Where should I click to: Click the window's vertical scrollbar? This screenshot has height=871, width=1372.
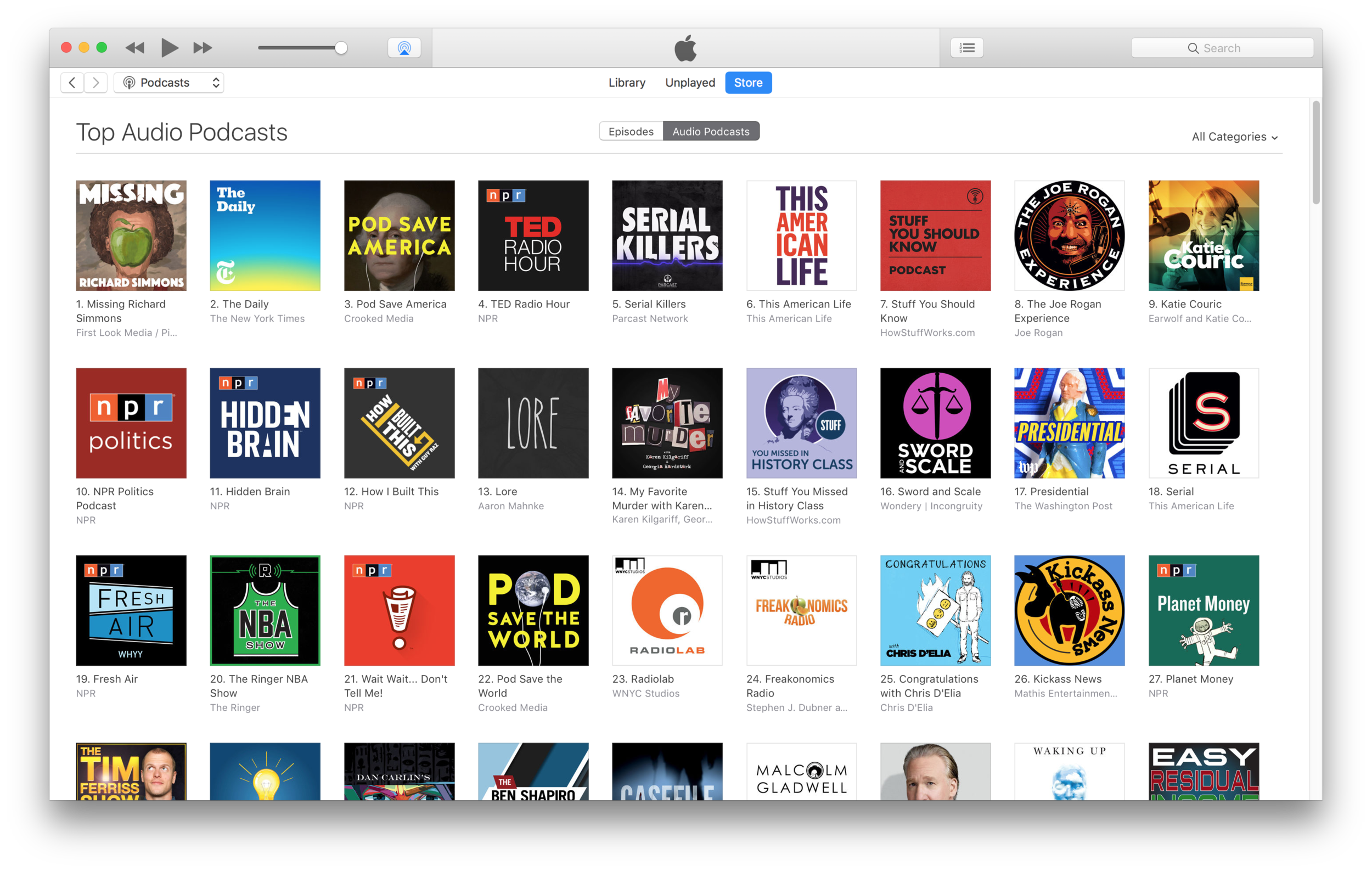tap(1316, 152)
